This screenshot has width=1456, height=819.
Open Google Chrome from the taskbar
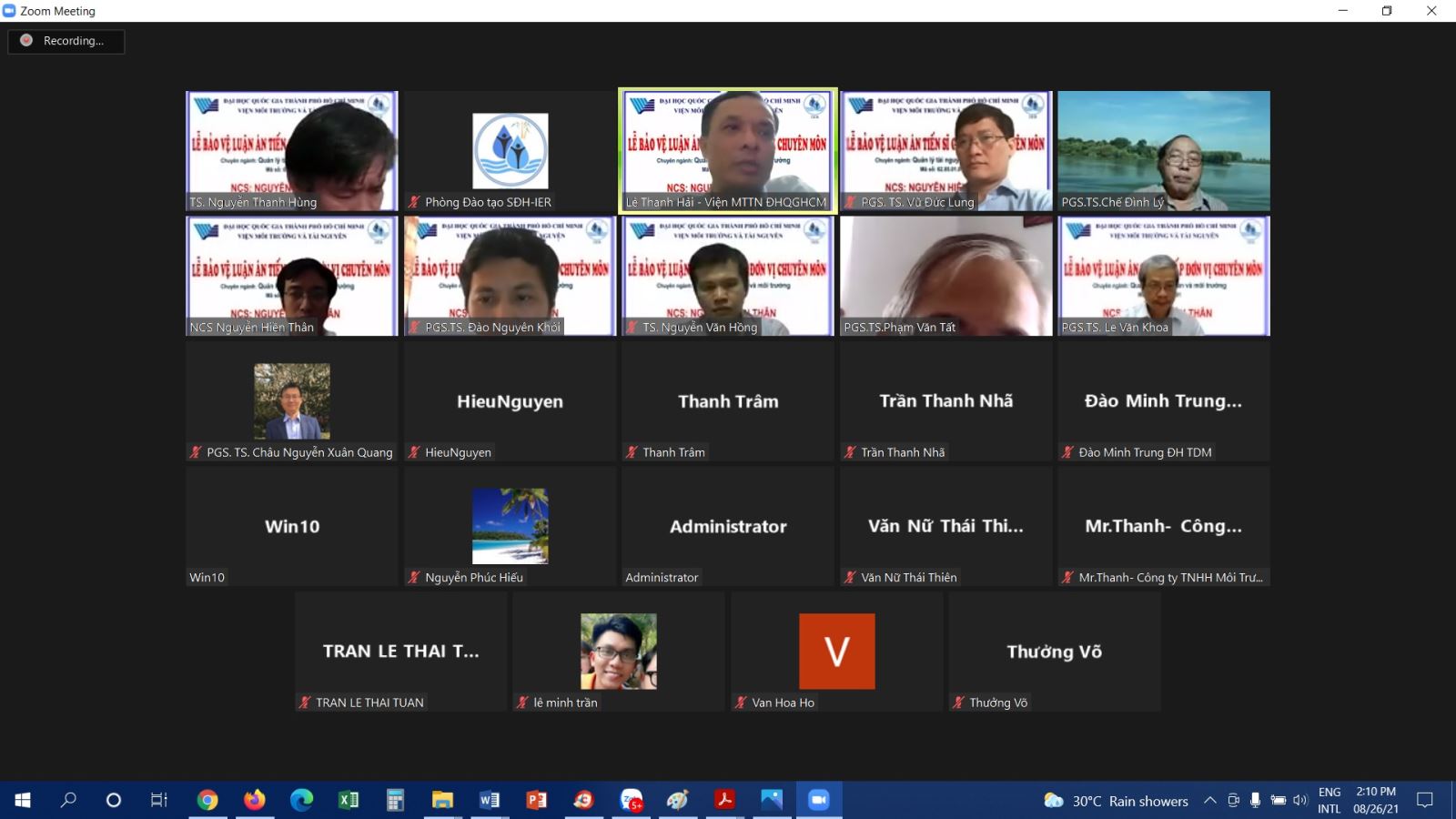coord(207,800)
